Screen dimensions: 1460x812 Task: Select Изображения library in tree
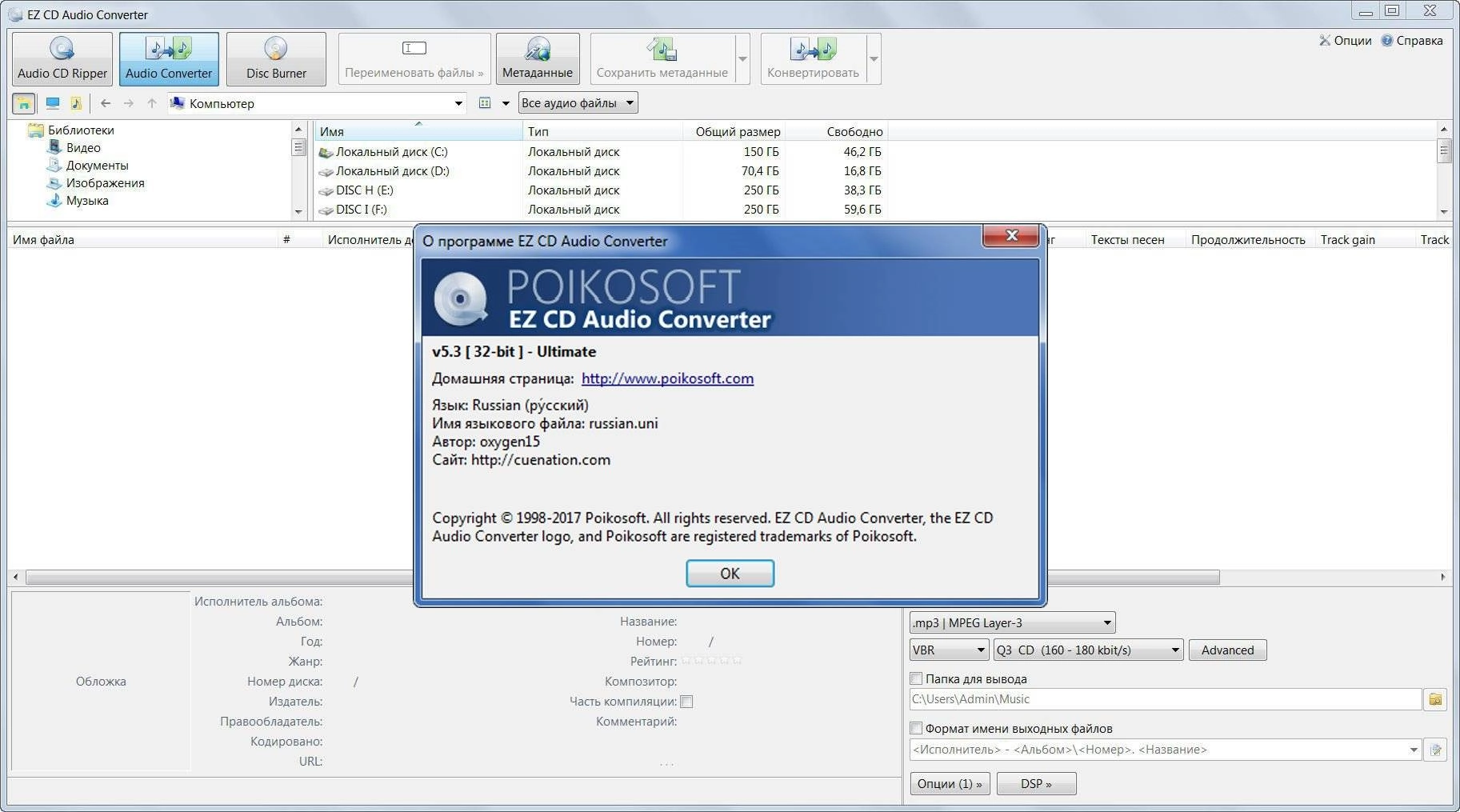105,182
